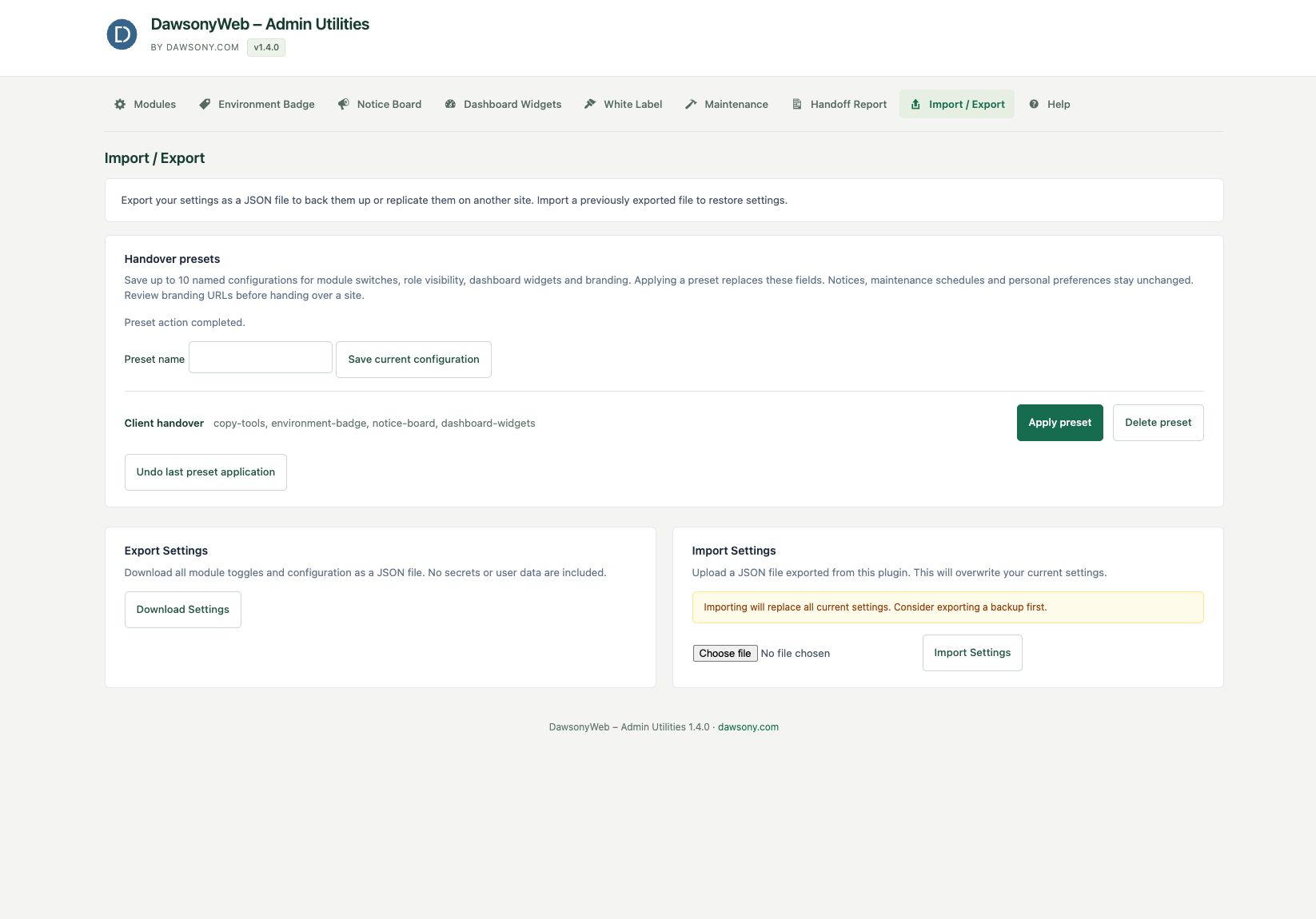This screenshot has height=919, width=1316.
Task: Click the Import Settings button
Action: pos(972,653)
